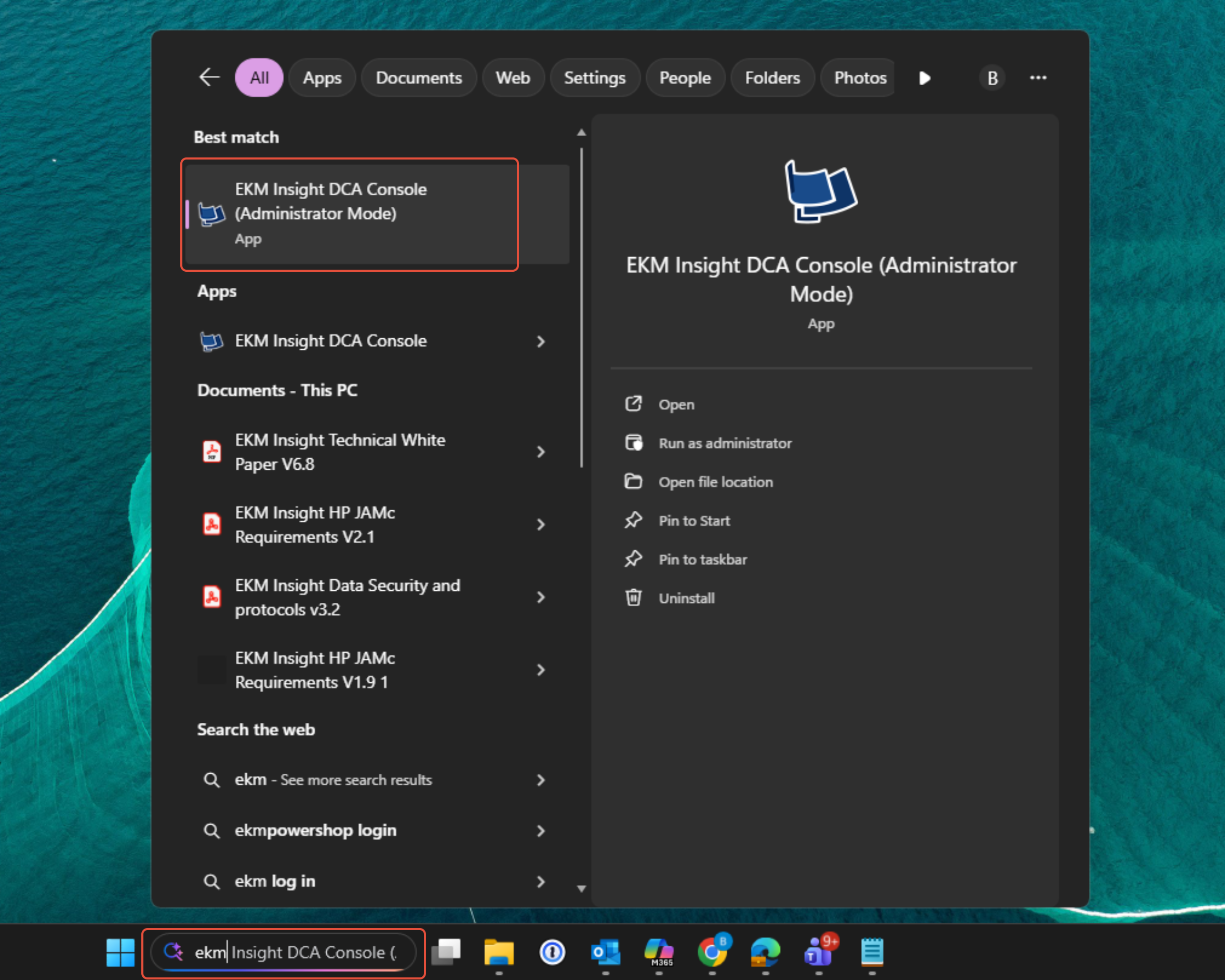Expand chevron for Data Security and protocols v3.2
The width and height of the screenshot is (1225, 980).
pos(541,598)
